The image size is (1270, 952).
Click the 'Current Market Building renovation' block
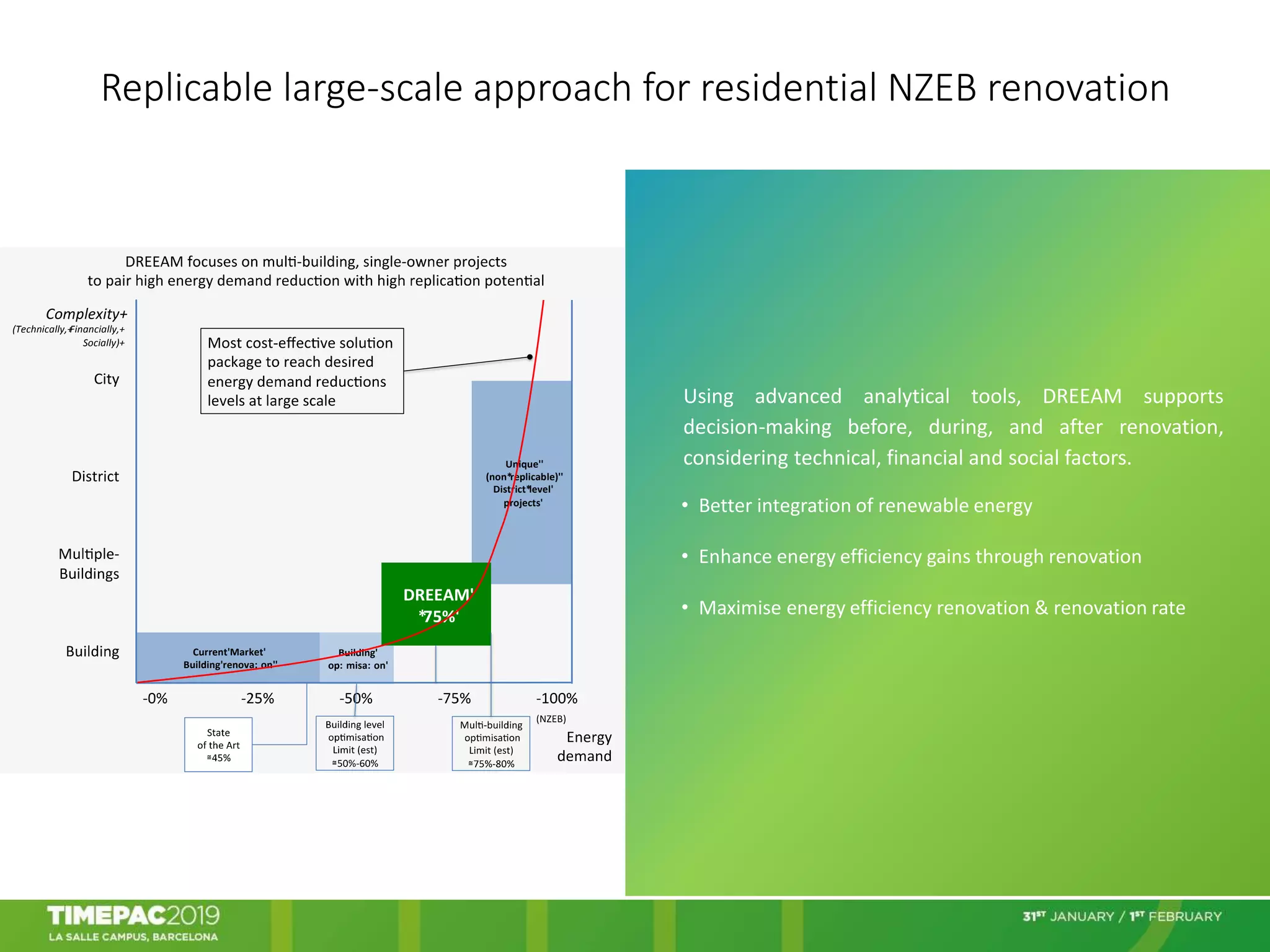pos(228,658)
